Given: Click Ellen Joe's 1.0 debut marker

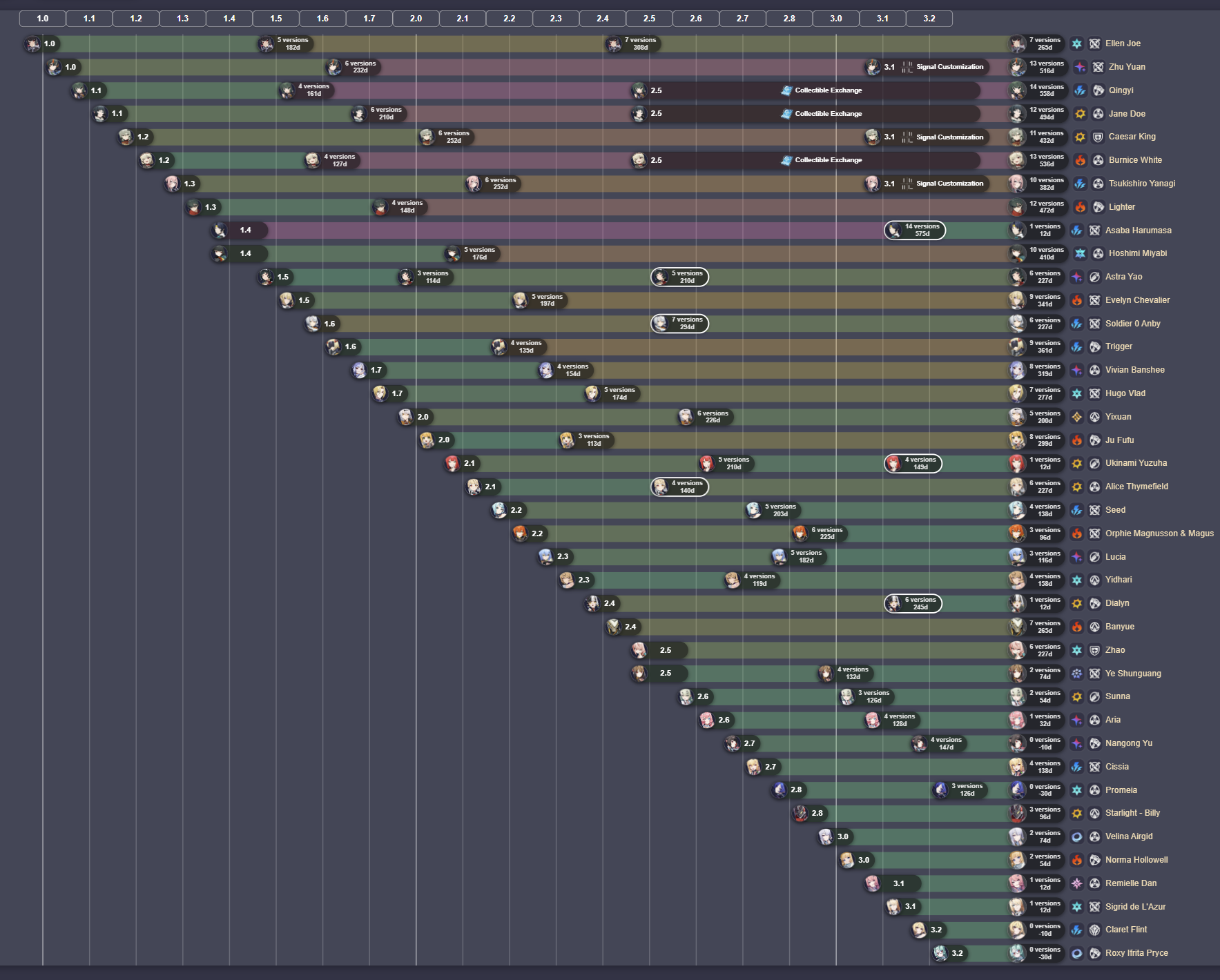Looking at the screenshot, I should 42,43.
